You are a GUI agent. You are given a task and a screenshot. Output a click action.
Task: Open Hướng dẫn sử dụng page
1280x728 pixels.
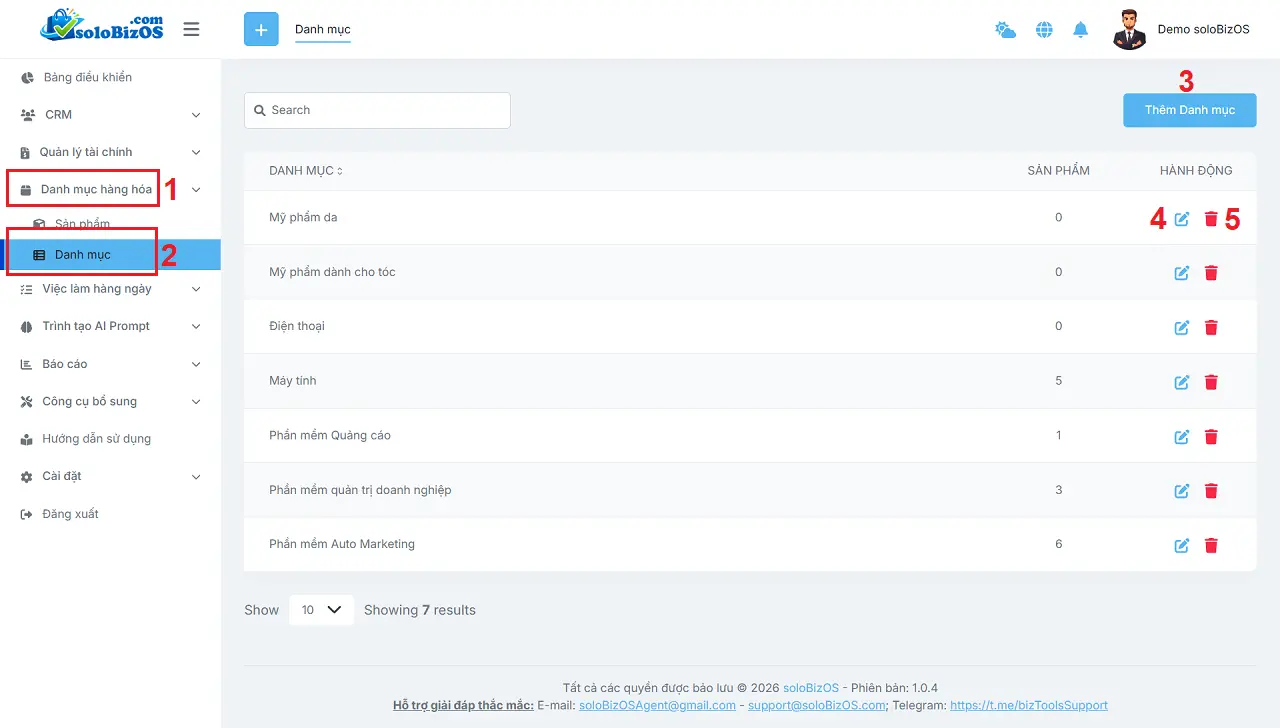click(x=96, y=439)
